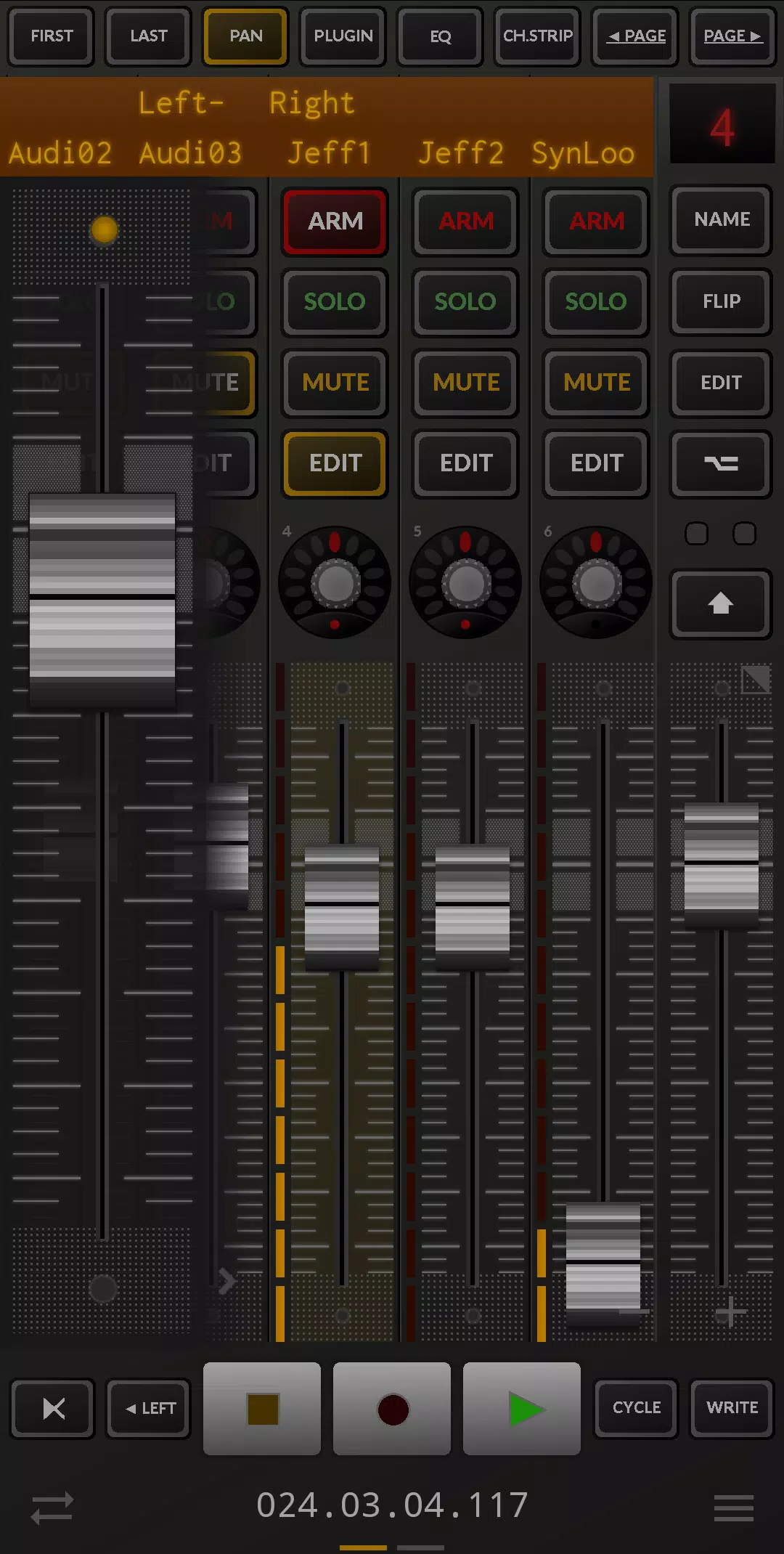Click the option modifier key icon
784x1554 pixels.
click(x=721, y=463)
